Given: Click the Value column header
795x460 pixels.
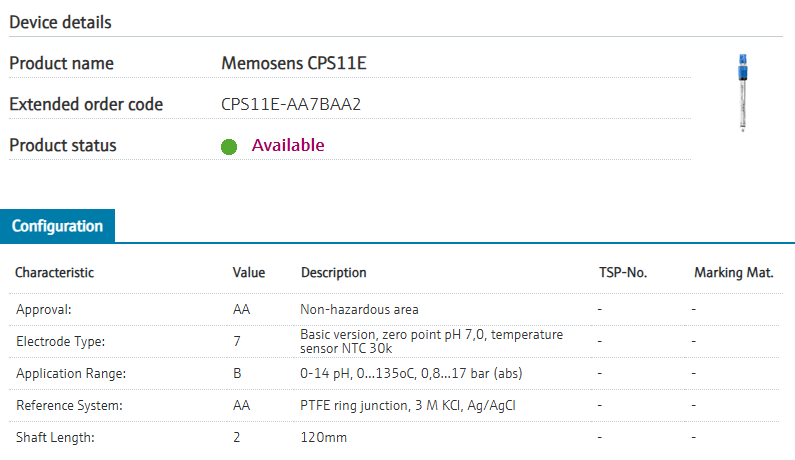Looking at the screenshot, I should tap(249, 272).
